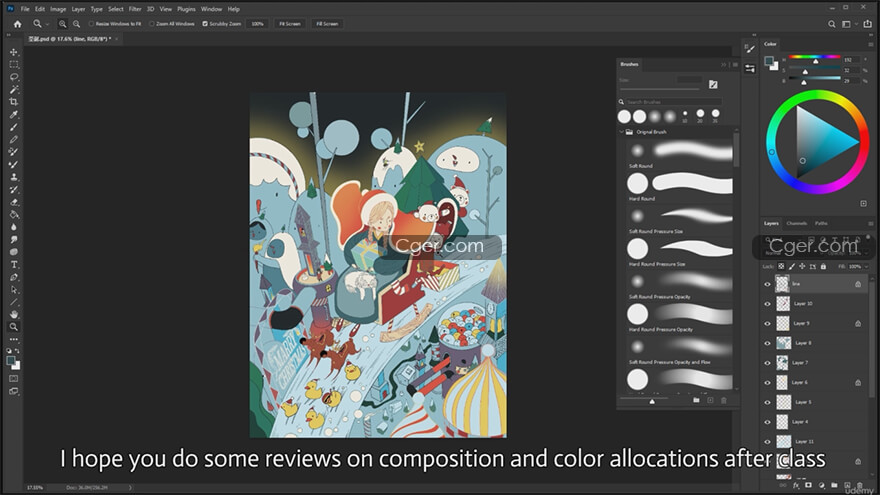Screen dimensions: 880x495
Task: Hide Layer 10 with its eye icon
Action: pyautogui.click(x=767, y=304)
